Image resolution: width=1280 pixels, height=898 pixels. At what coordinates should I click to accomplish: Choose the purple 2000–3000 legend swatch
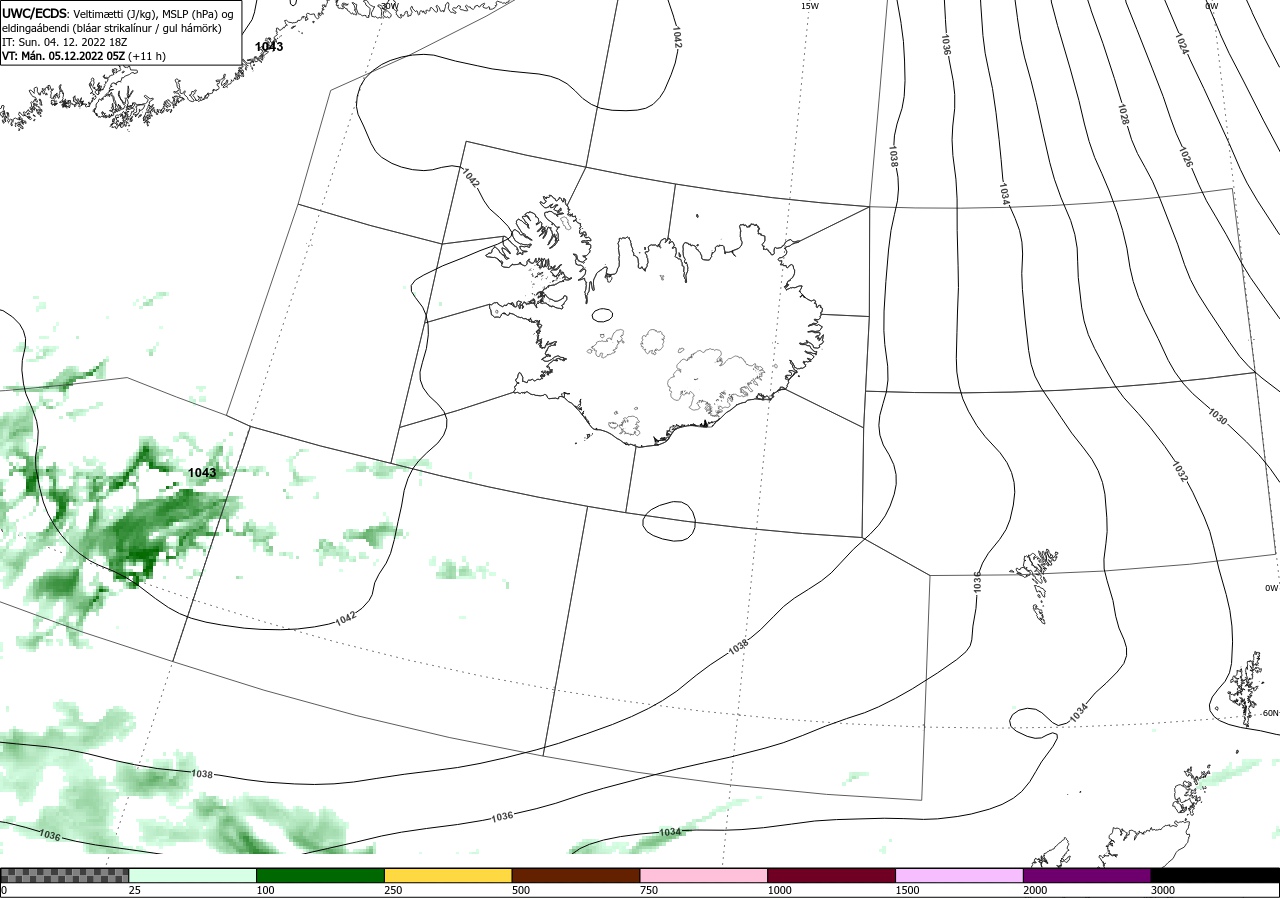[1087, 875]
